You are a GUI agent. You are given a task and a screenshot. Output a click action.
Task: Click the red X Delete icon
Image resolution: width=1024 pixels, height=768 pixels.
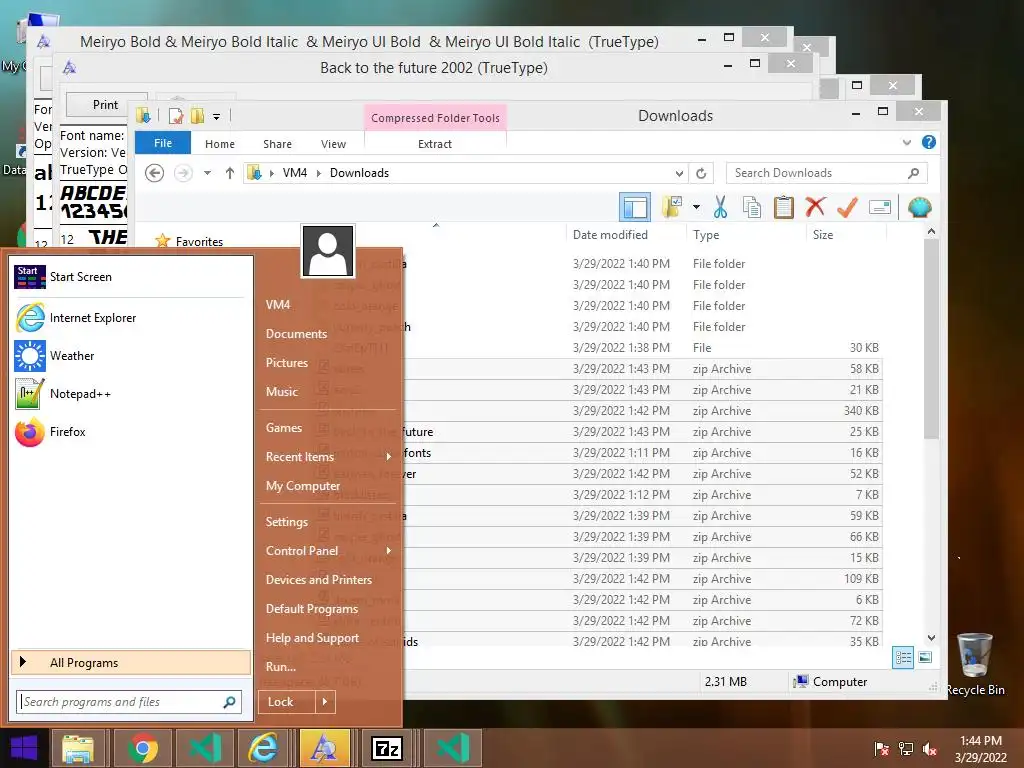815,207
